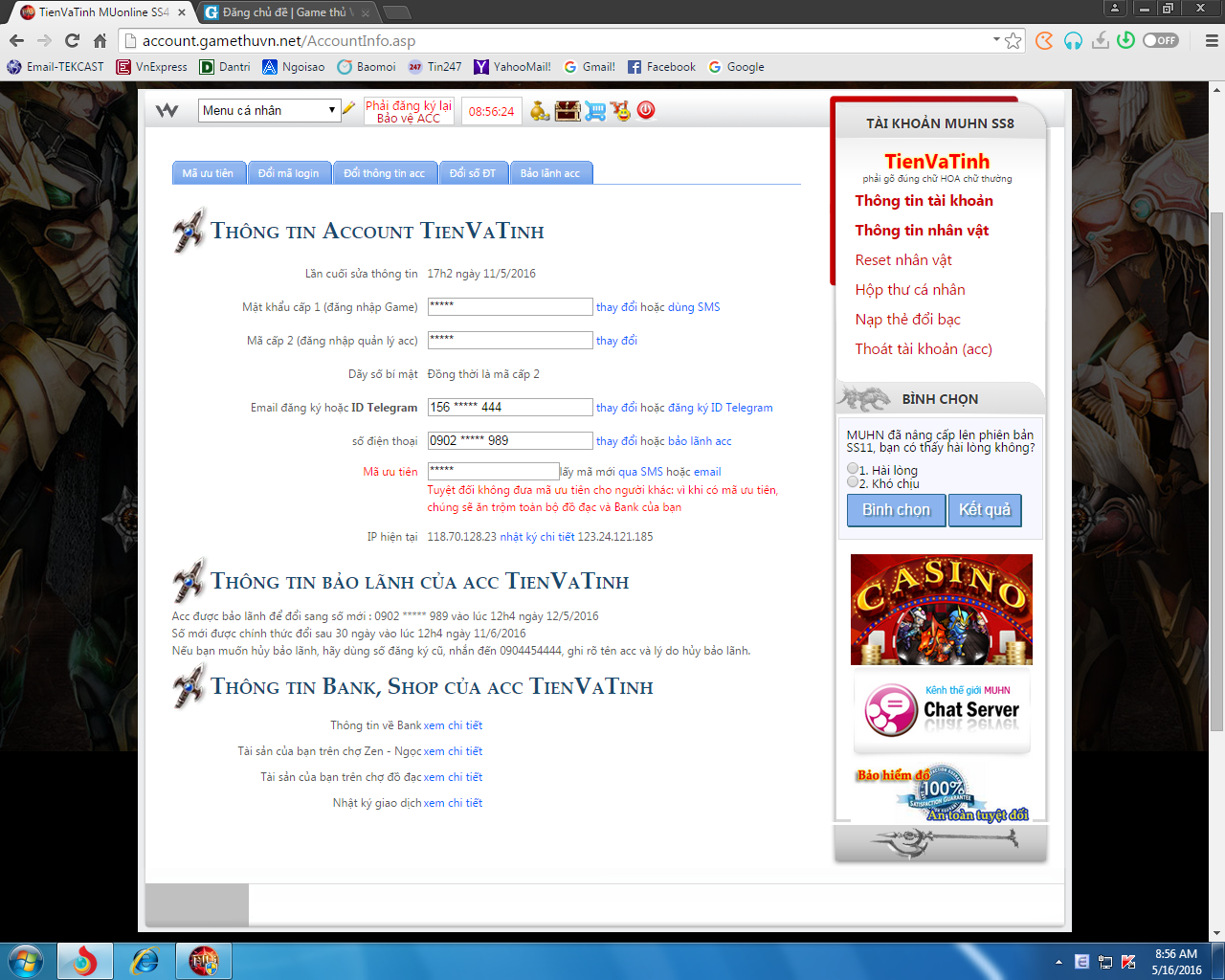Open the treasure chest icon
The width and height of the screenshot is (1225, 980).
(568, 111)
